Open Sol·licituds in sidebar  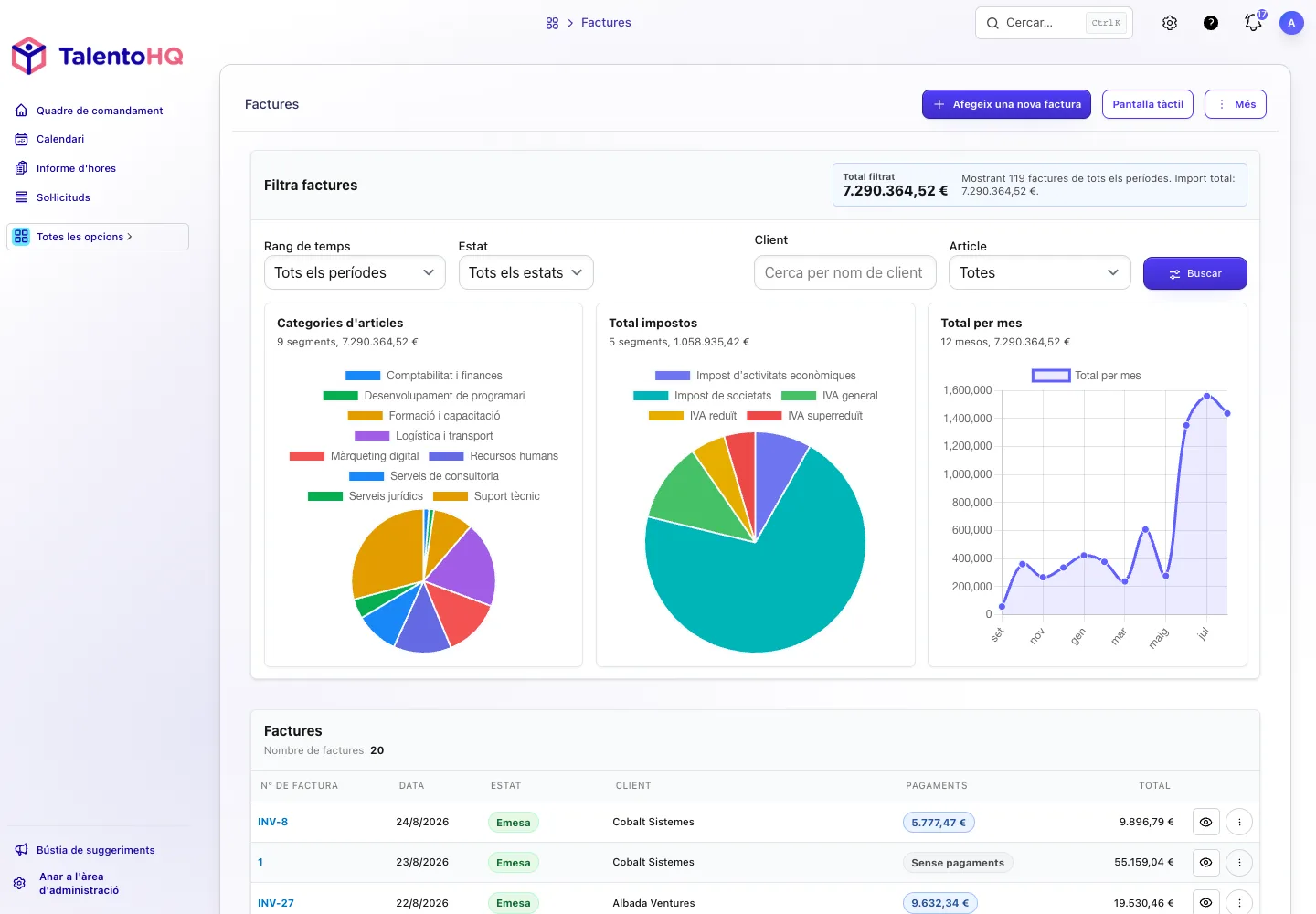tap(63, 197)
